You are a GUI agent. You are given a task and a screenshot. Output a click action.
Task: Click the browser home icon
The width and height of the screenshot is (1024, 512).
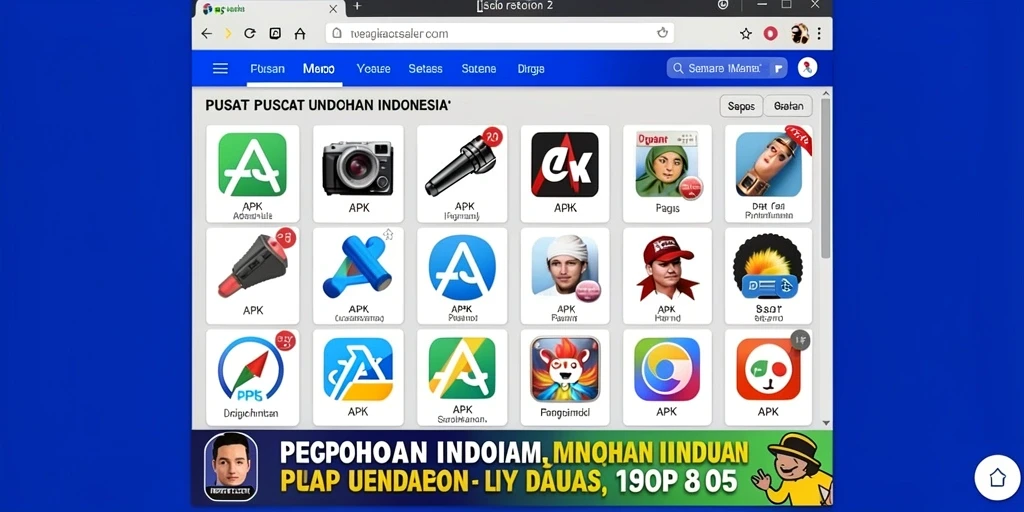(300, 33)
